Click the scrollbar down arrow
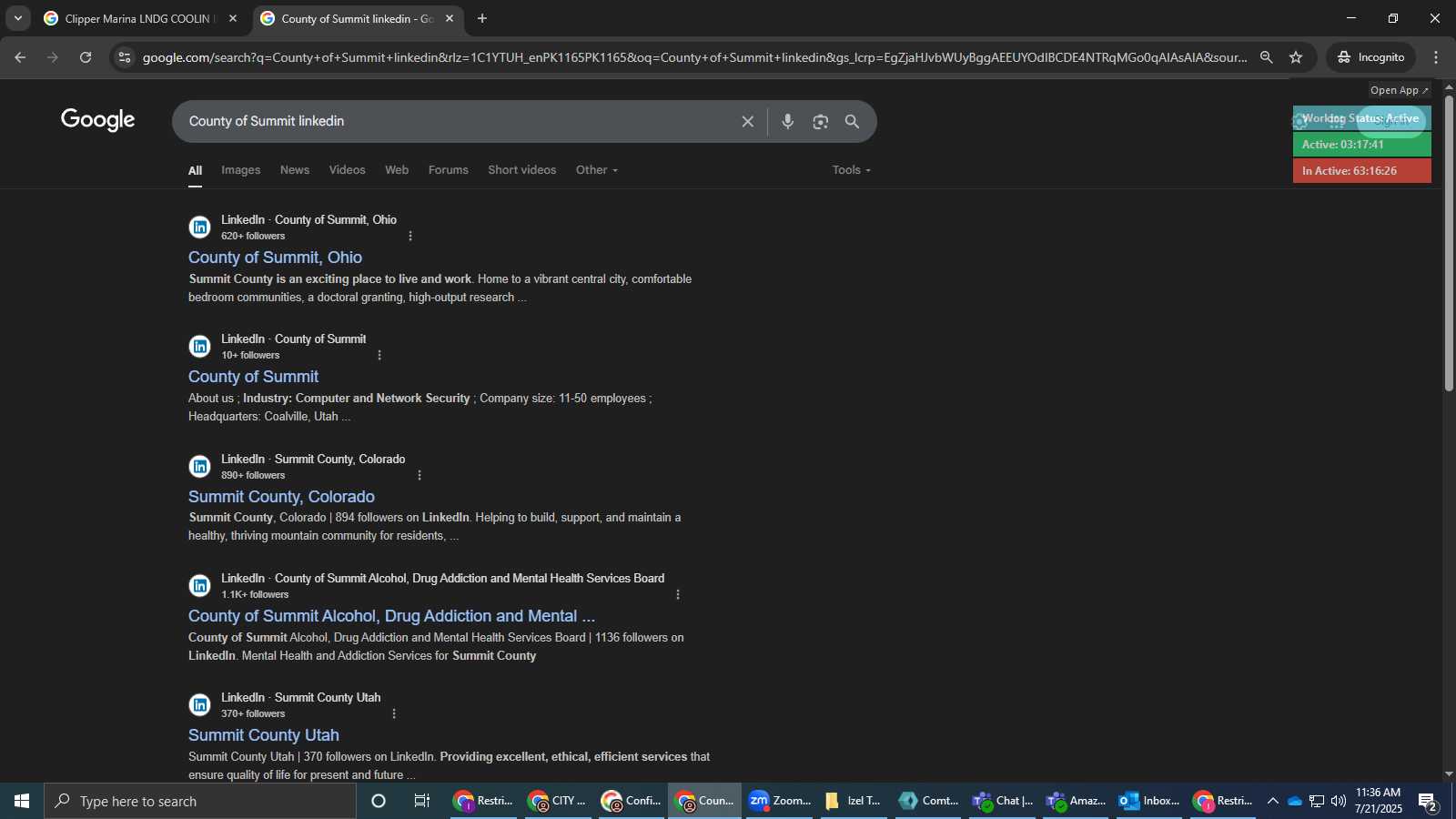 [1449, 773]
